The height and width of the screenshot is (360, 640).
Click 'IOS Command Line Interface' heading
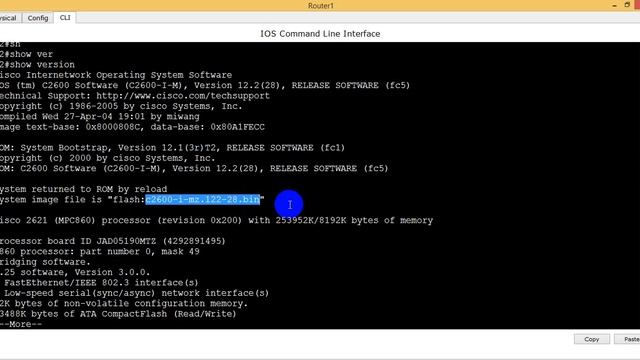[x=320, y=33]
